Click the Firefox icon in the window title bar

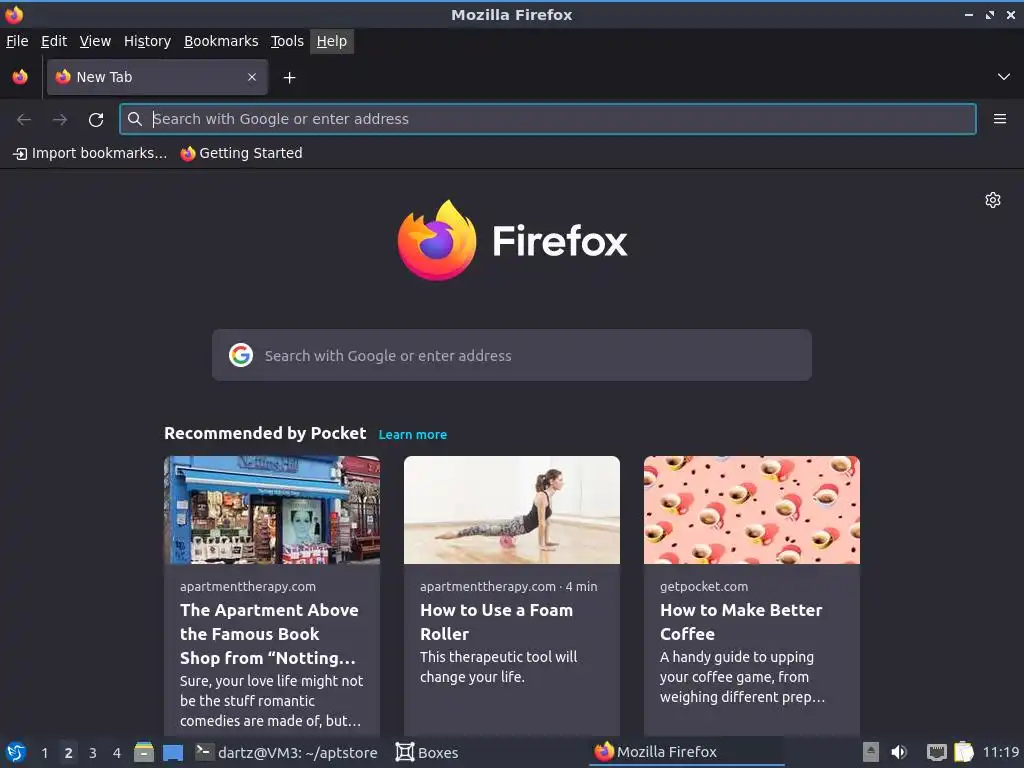pyautogui.click(x=14, y=14)
